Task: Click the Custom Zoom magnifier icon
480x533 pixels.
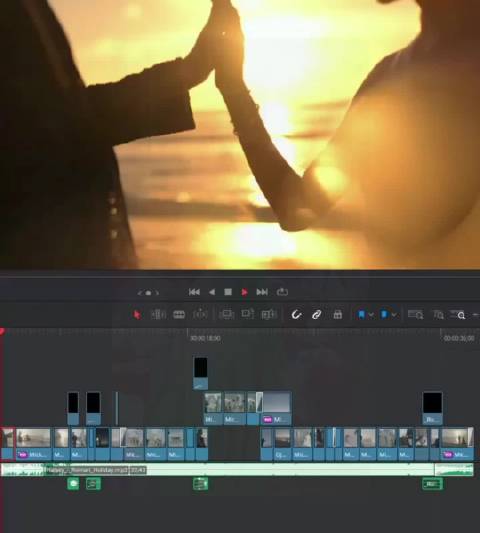Action: point(458,315)
